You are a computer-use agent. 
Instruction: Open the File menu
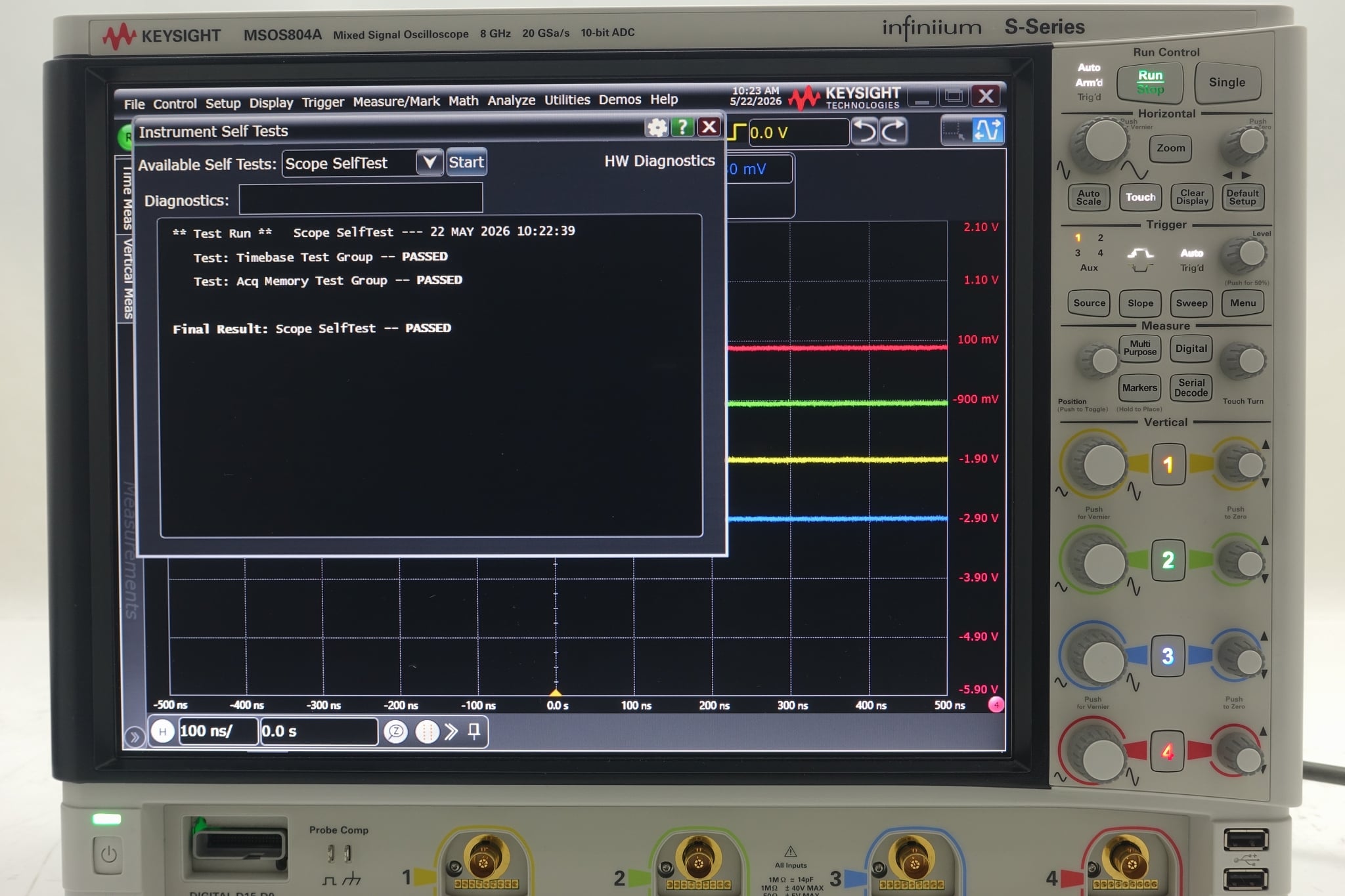click(x=134, y=104)
